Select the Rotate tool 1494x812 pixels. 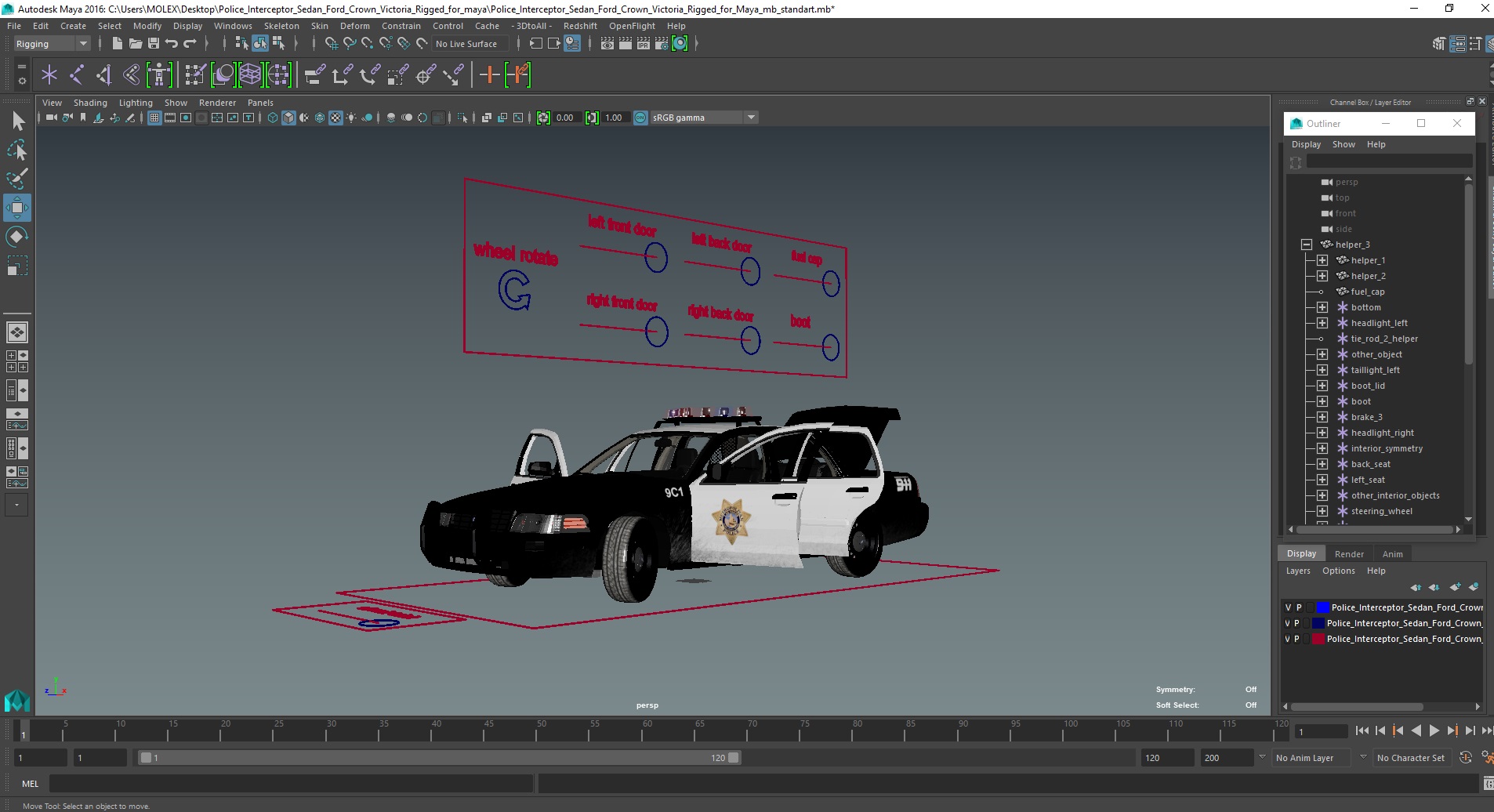17,237
